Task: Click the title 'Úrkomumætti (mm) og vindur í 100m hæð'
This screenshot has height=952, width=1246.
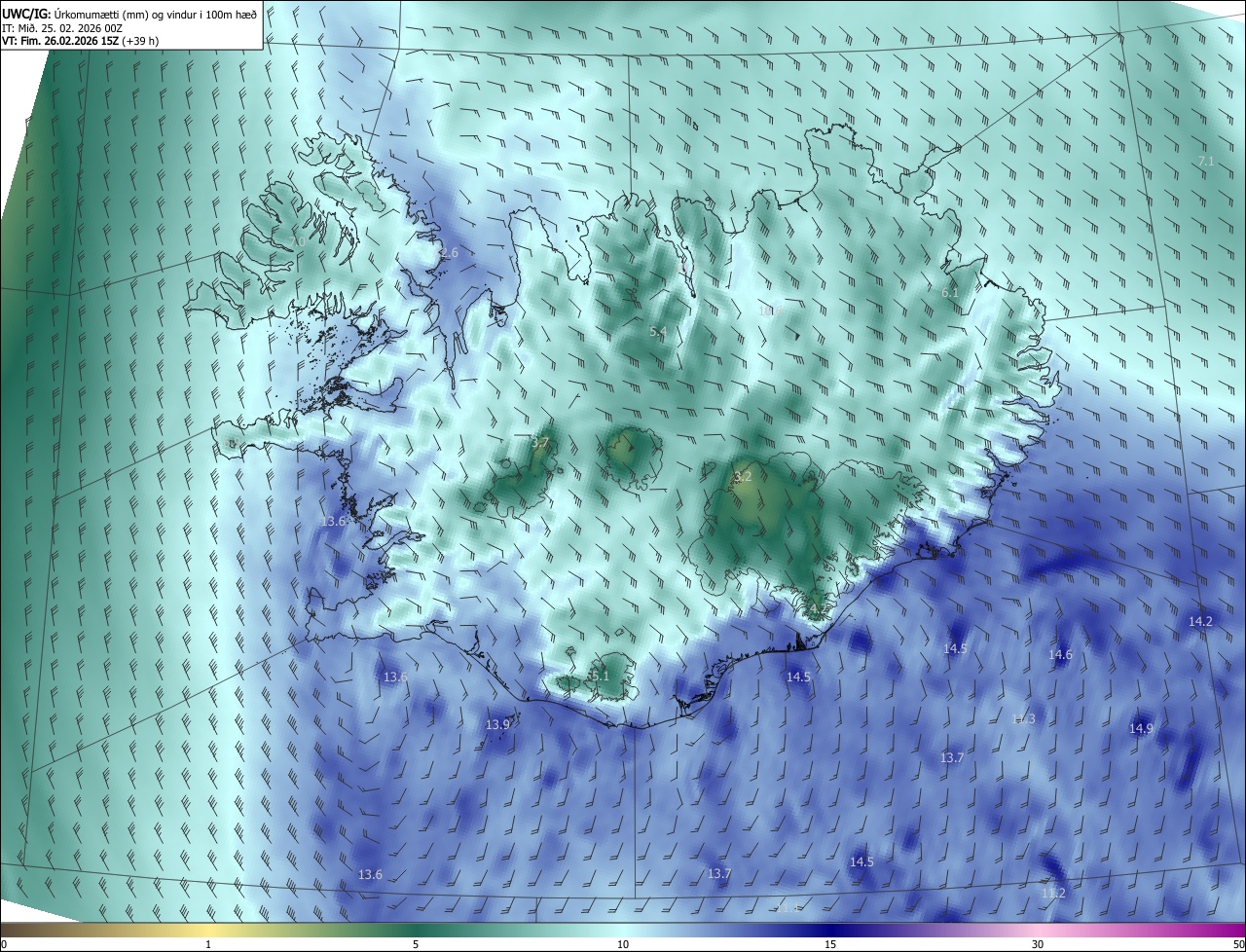Action: coord(155,14)
